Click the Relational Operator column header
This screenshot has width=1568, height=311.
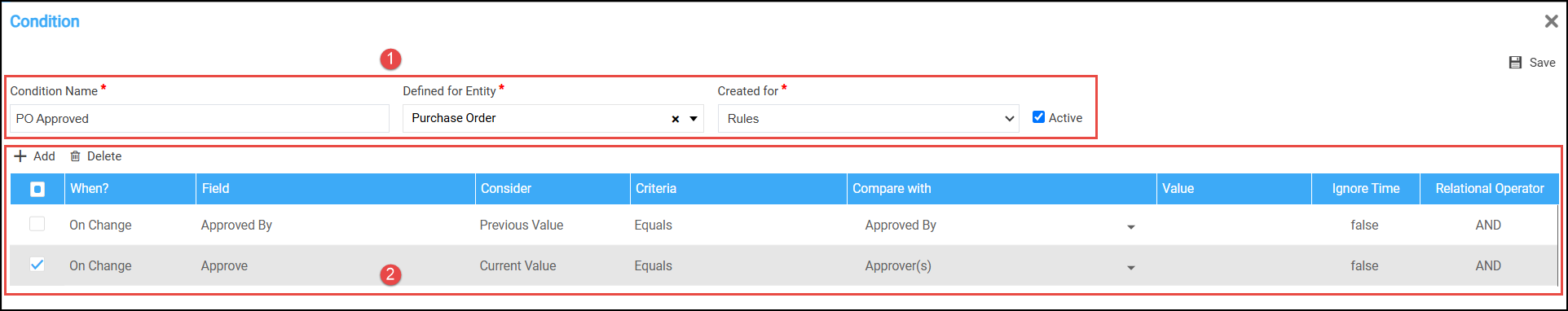point(1489,189)
